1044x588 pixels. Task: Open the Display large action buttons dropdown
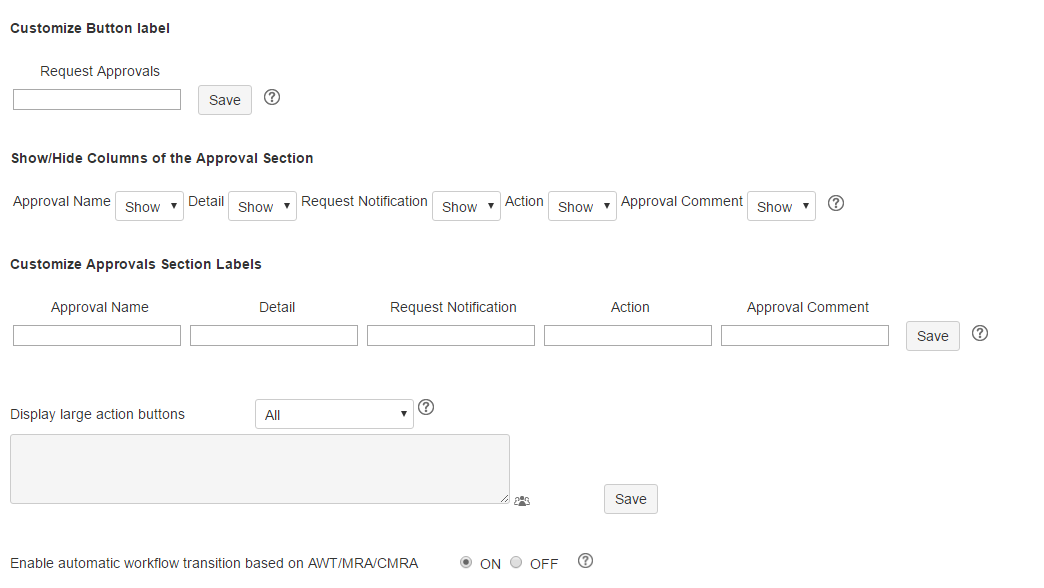(x=334, y=414)
